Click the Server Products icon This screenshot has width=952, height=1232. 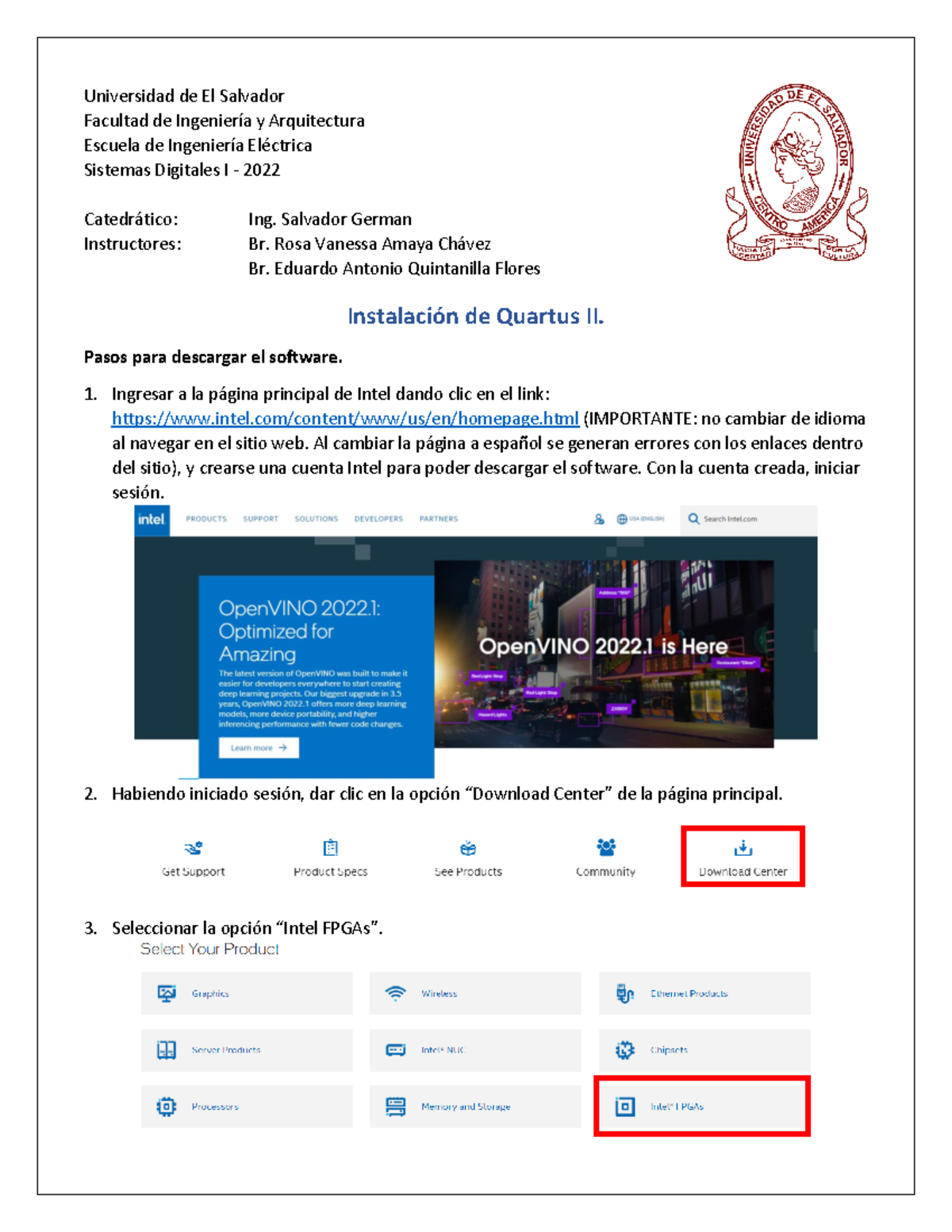(166, 1049)
